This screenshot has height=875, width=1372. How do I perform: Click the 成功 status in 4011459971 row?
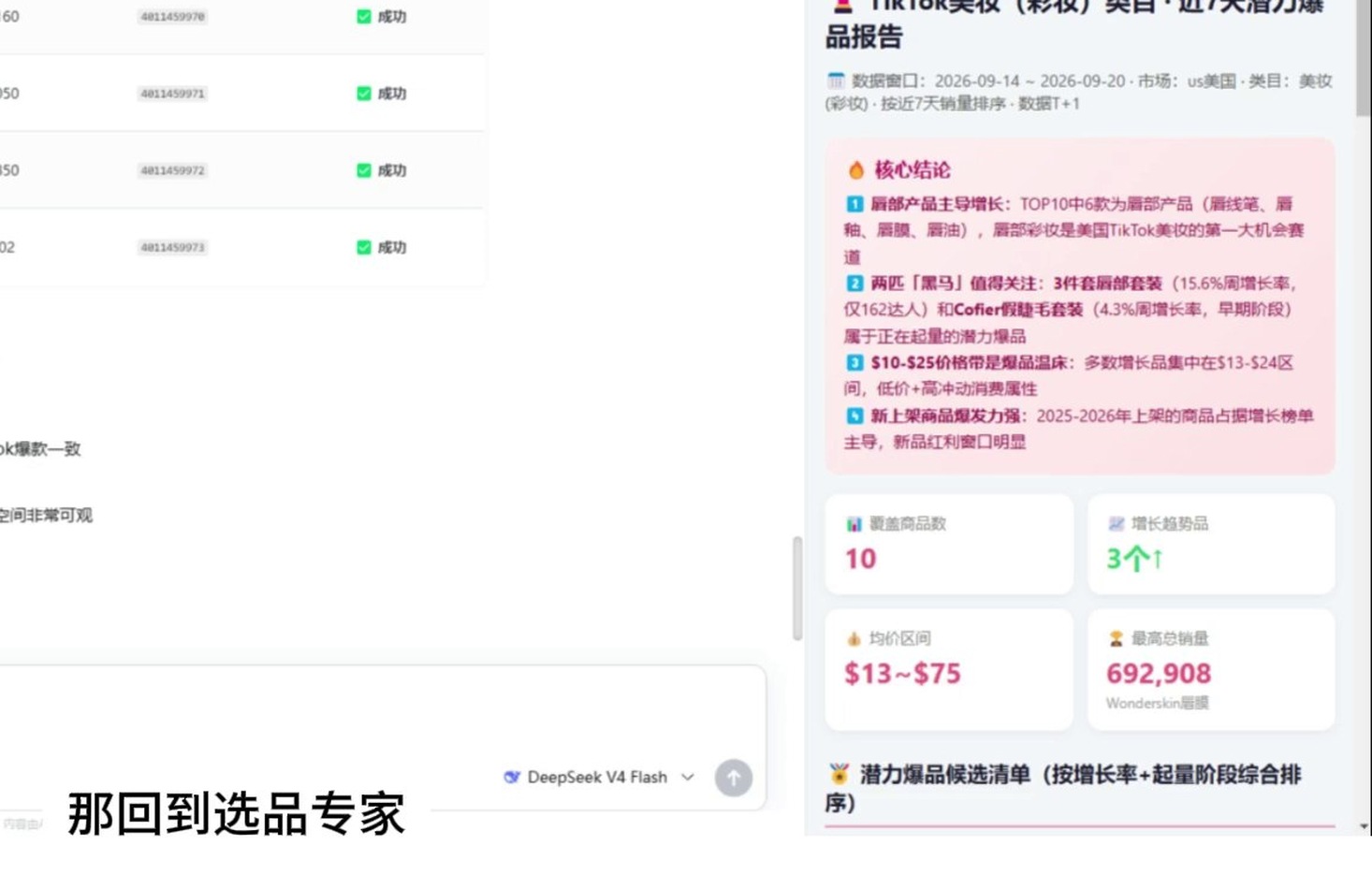point(392,94)
